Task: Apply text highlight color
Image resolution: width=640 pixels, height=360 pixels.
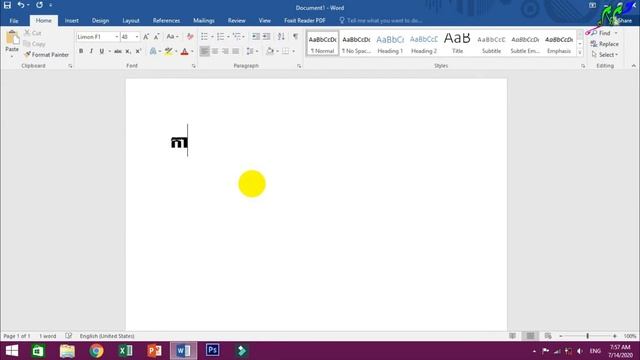Action: click(168, 51)
